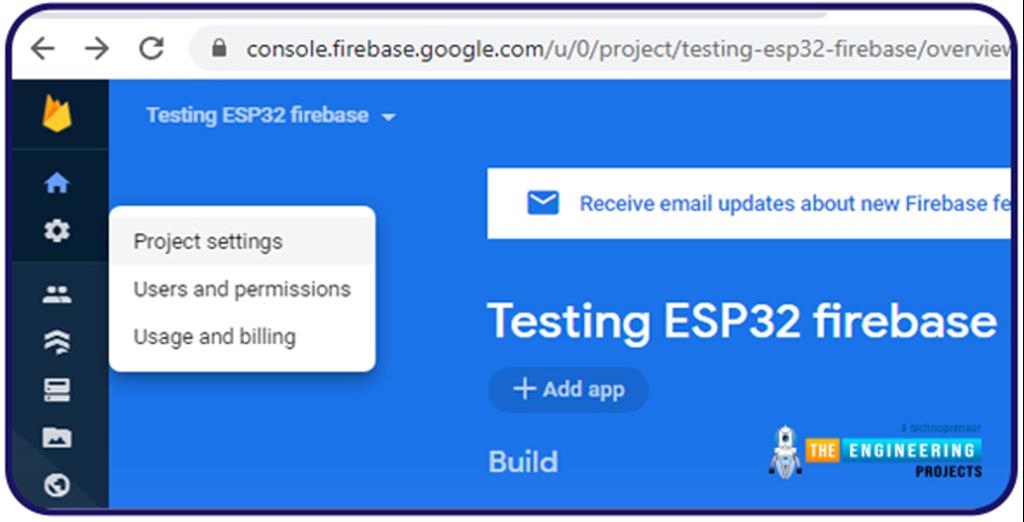Click the envelope icon in the banner
The height and width of the screenshot is (522, 1024).
(542, 204)
